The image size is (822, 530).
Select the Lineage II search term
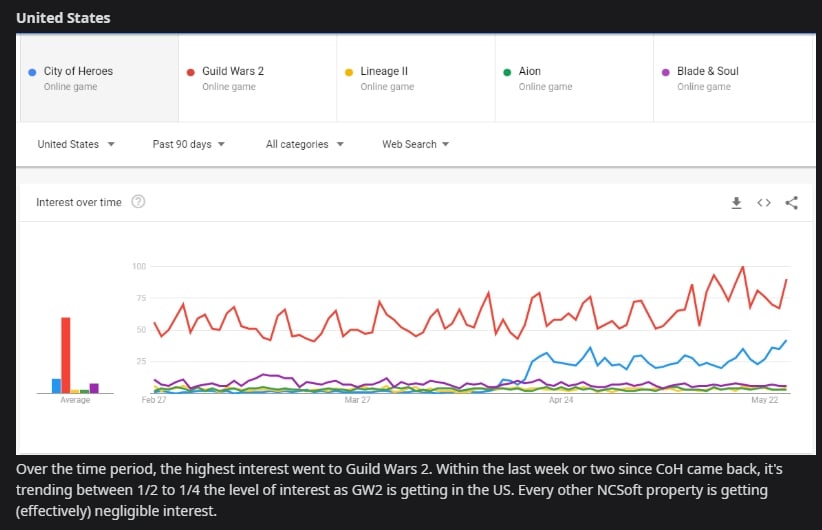[x=416, y=78]
